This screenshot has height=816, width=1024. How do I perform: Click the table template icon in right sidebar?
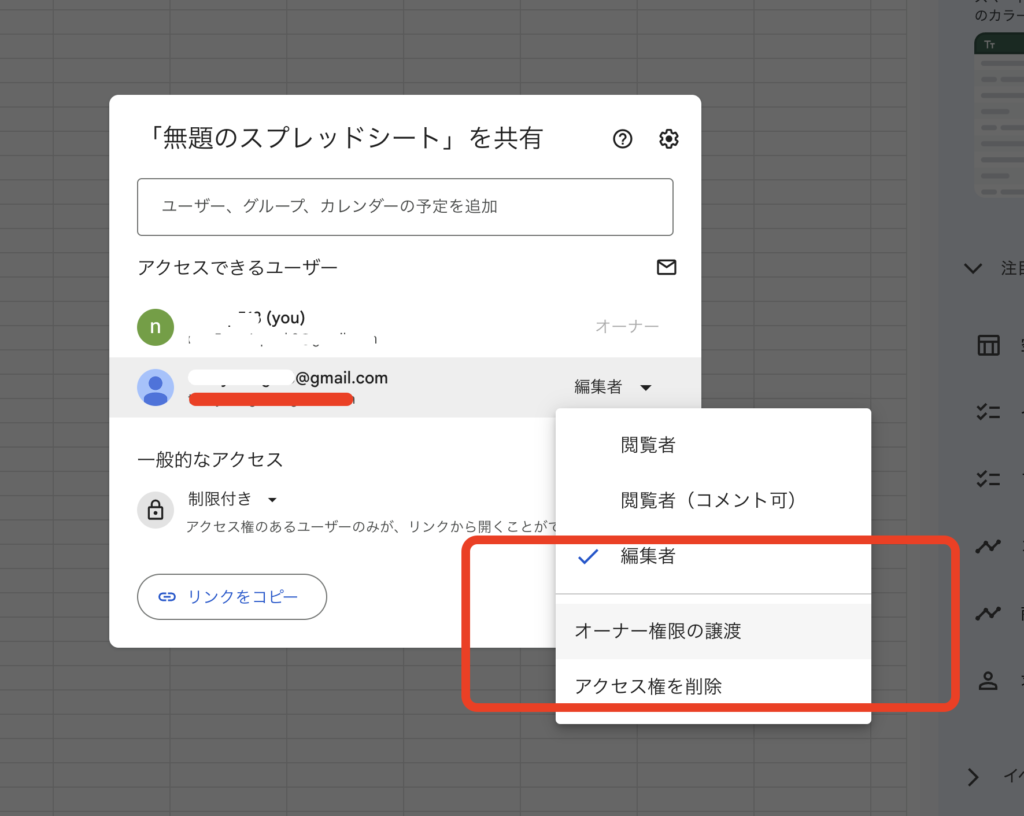coord(988,345)
